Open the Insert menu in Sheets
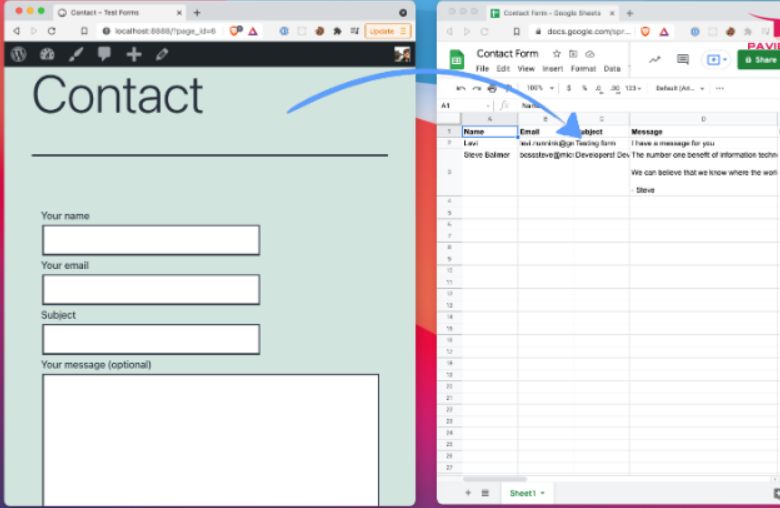The image size is (780, 508). 553,69
